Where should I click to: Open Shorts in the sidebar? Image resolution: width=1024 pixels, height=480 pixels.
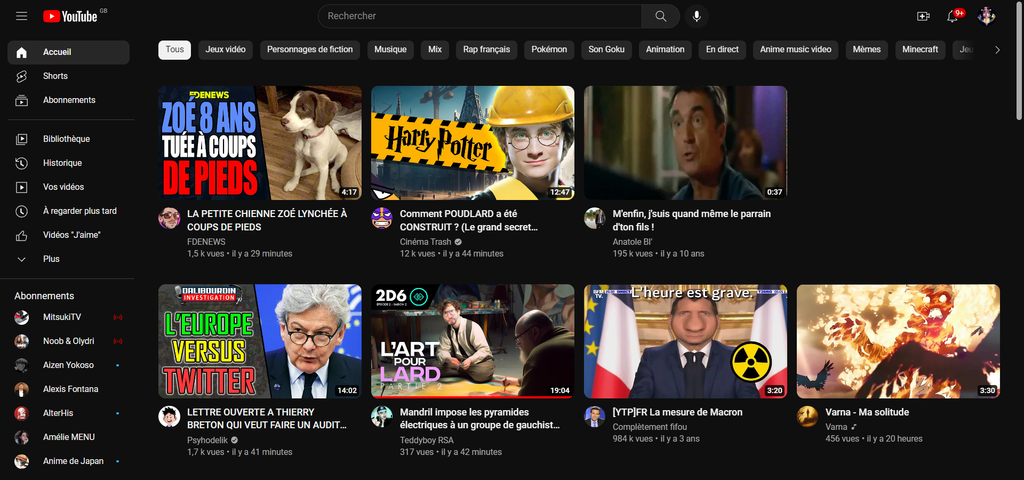click(x=55, y=76)
